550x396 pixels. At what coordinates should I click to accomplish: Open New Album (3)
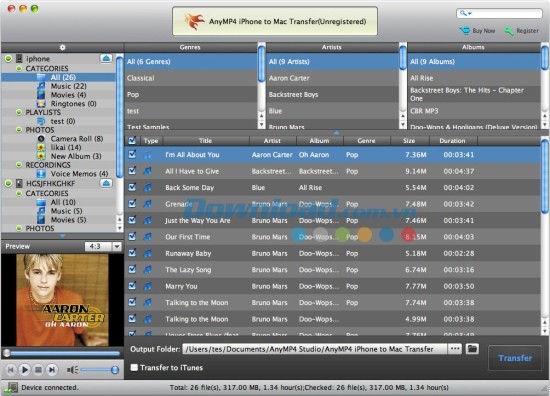tap(76, 156)
